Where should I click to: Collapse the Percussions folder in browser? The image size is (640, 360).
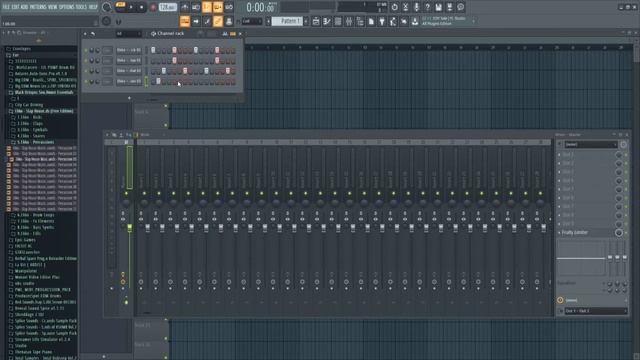coord(36,142)
